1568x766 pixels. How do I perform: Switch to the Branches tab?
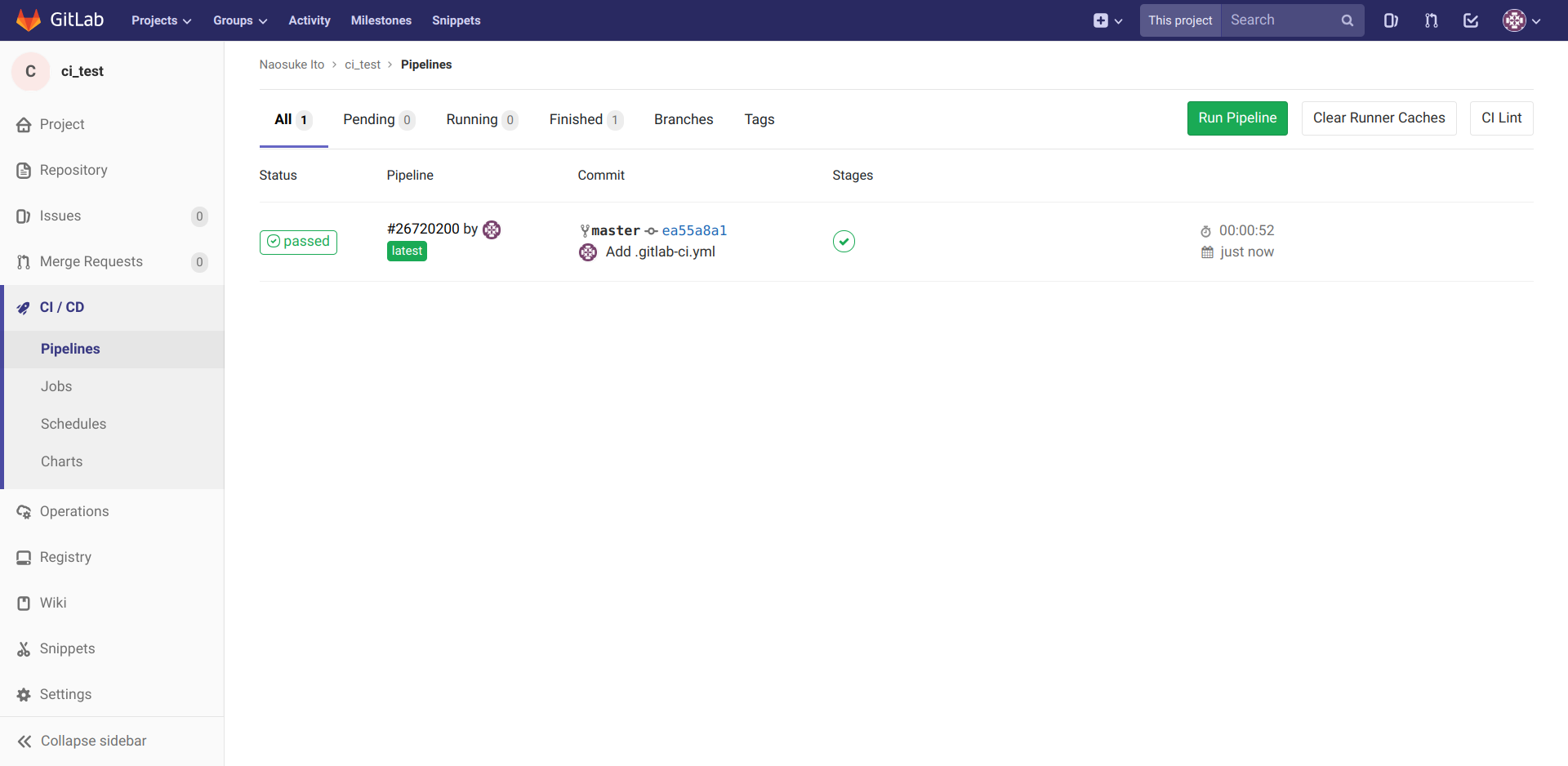[684, 120]
